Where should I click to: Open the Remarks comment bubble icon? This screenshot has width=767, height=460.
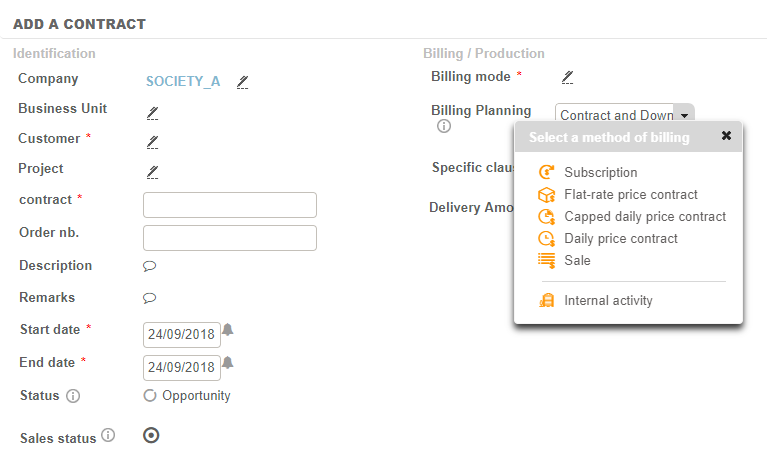point(150,298)
